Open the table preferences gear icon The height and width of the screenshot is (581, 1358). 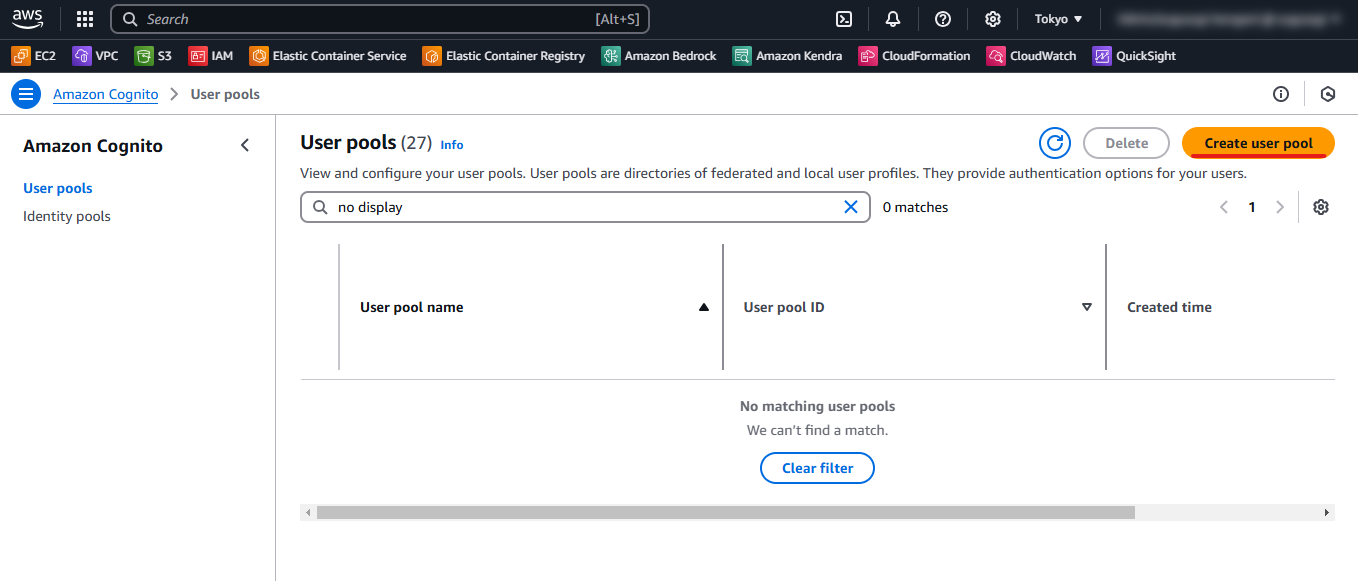1321,207
